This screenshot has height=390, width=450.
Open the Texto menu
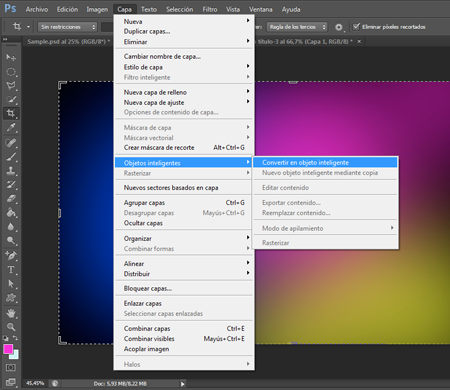coord(149,9)
